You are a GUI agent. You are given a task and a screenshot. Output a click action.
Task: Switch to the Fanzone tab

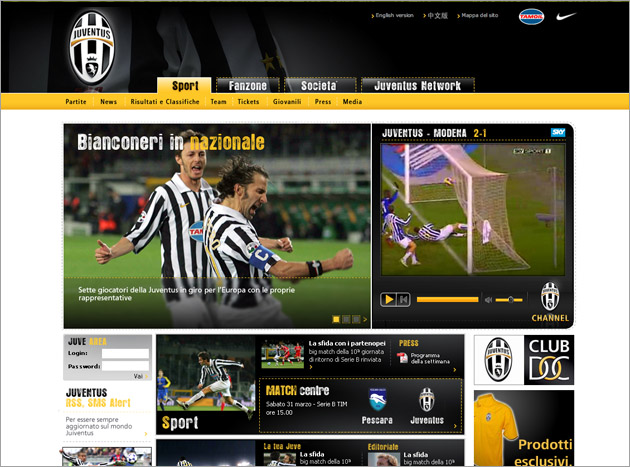pyautogui.click(x=248, y=85)
